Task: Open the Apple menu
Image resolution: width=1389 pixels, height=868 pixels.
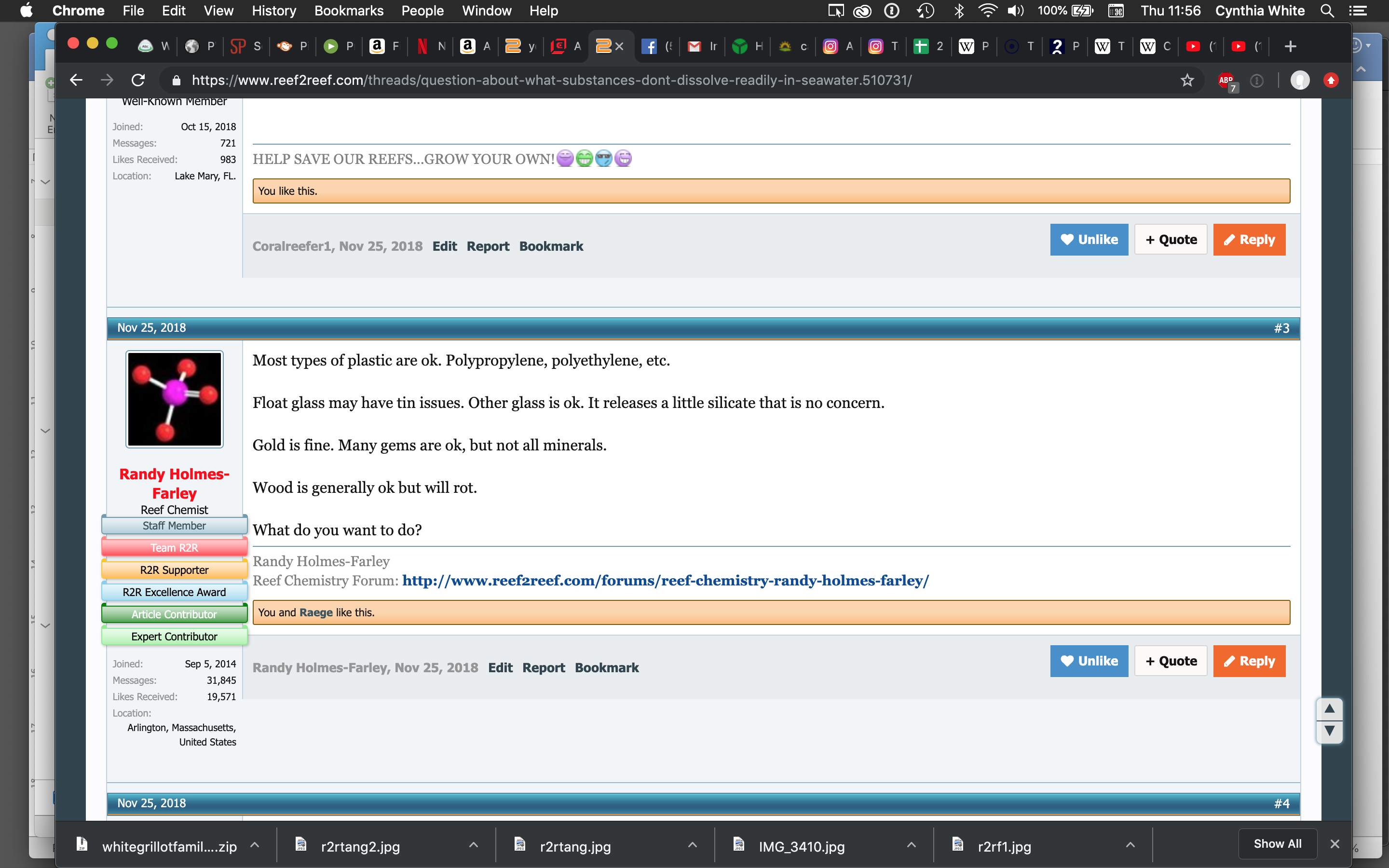Action: [x=27, y=10]
